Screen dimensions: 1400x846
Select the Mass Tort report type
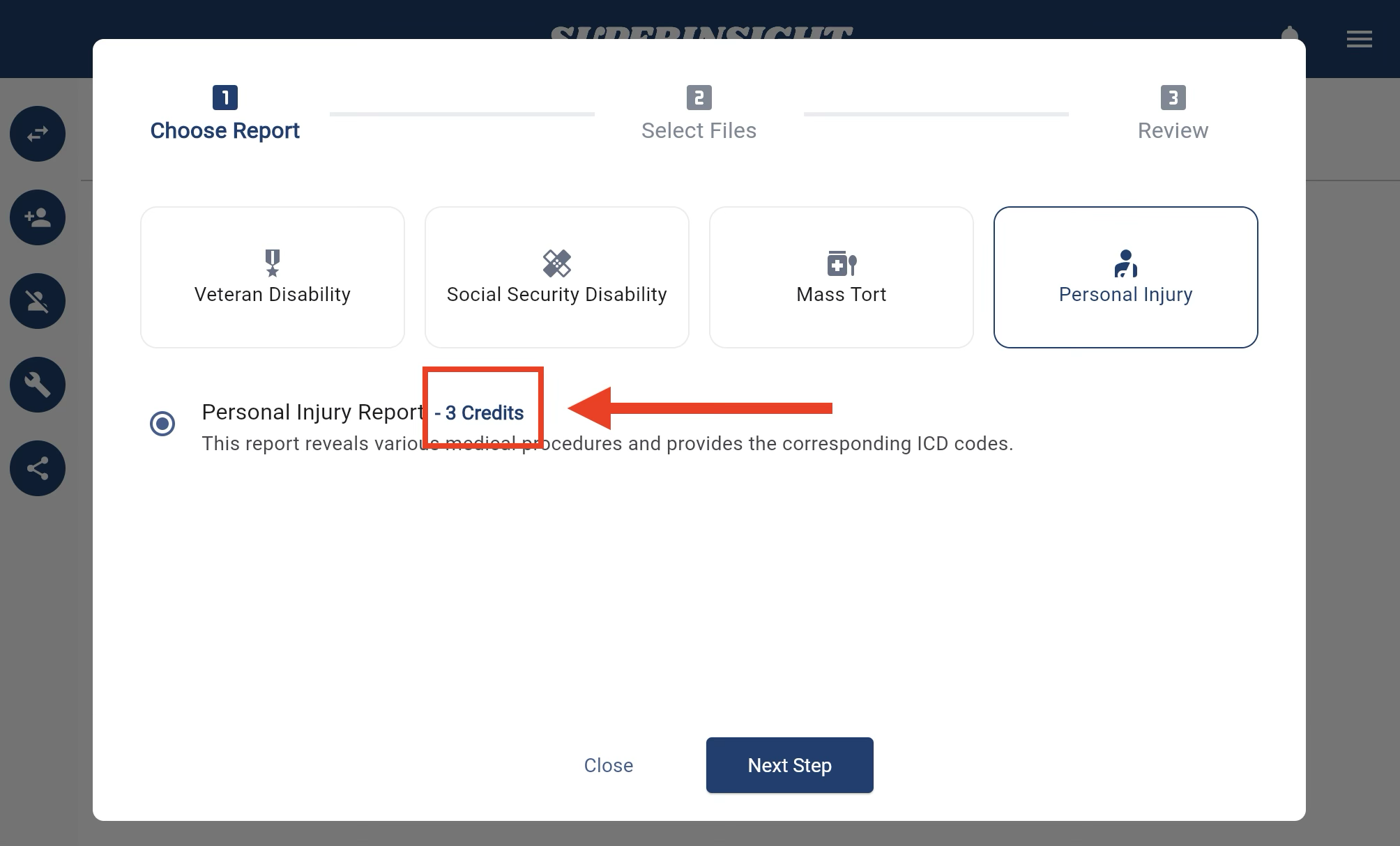click(840, 277)
